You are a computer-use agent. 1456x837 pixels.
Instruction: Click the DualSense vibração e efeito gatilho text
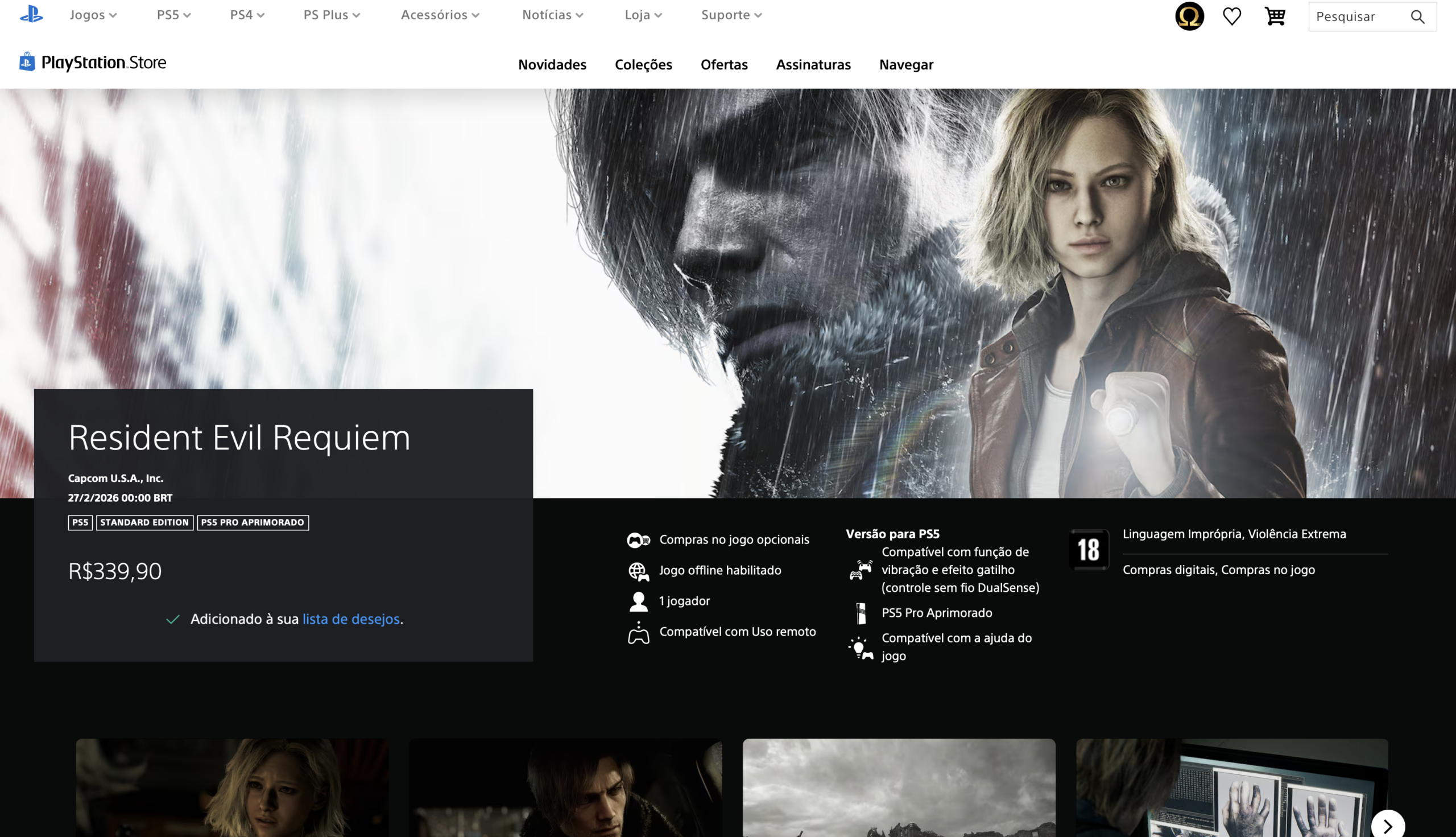[960, 570]
